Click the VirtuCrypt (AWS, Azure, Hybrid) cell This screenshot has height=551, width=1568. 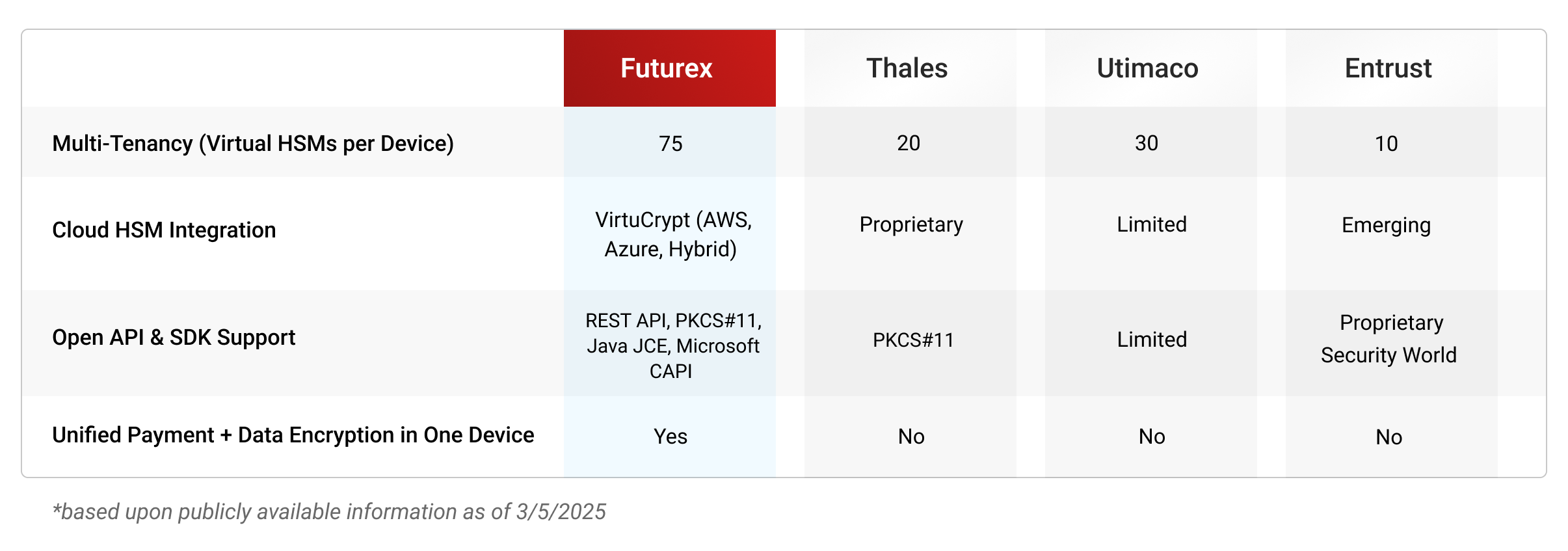(x=669, y=234)
